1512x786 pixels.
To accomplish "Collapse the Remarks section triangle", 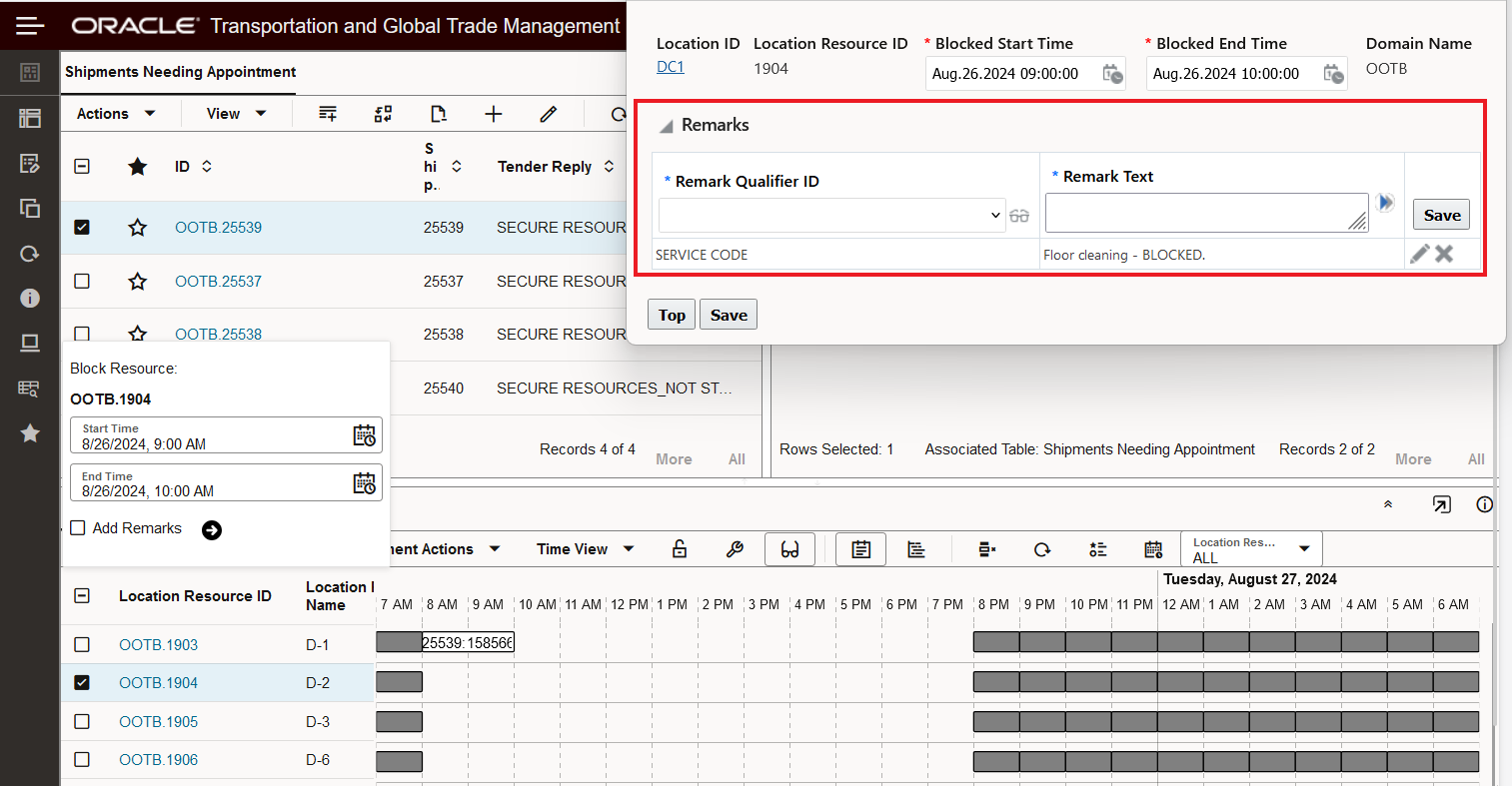I will tap(666, 127).
